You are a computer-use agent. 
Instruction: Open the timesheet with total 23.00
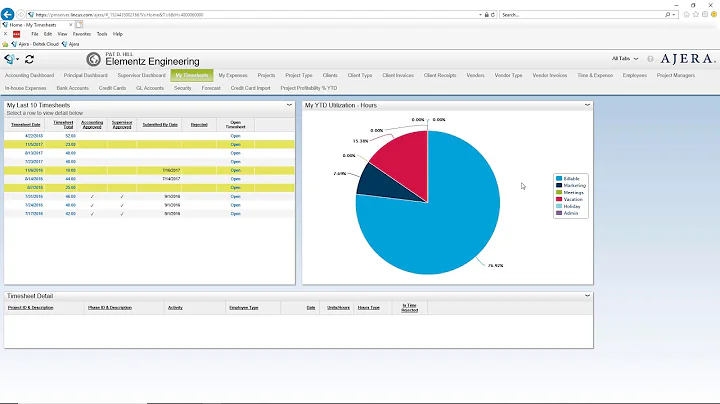tap(235, 145)
